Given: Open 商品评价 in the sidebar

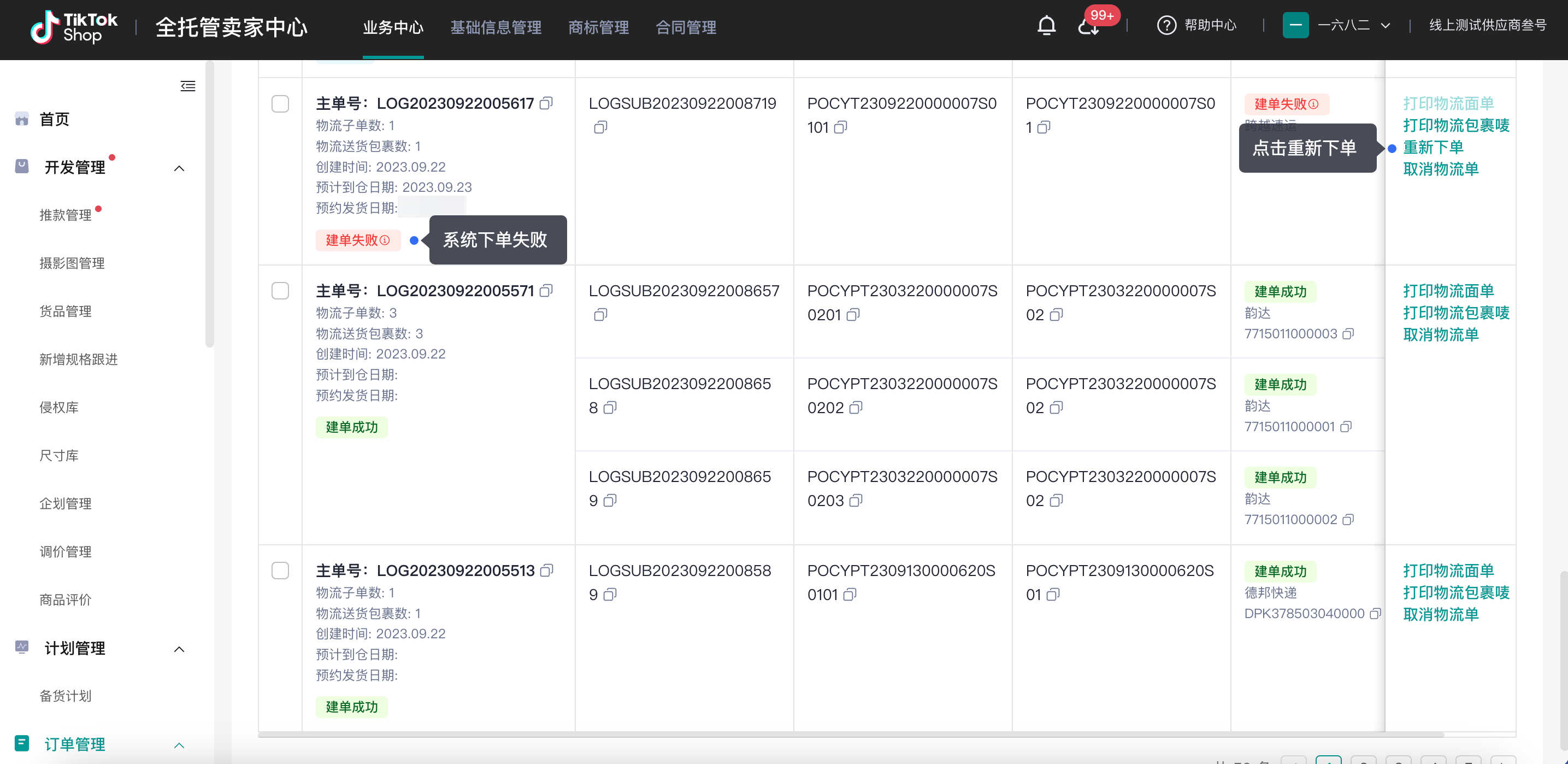Looking at the screenshot, I should pos(66,600).
